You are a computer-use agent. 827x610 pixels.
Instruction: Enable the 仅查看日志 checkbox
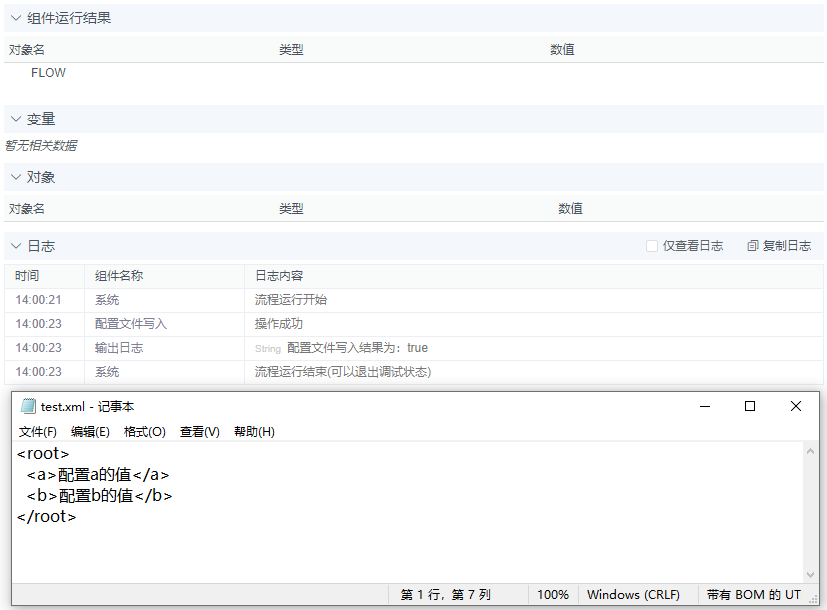click(x=652, y=246)
